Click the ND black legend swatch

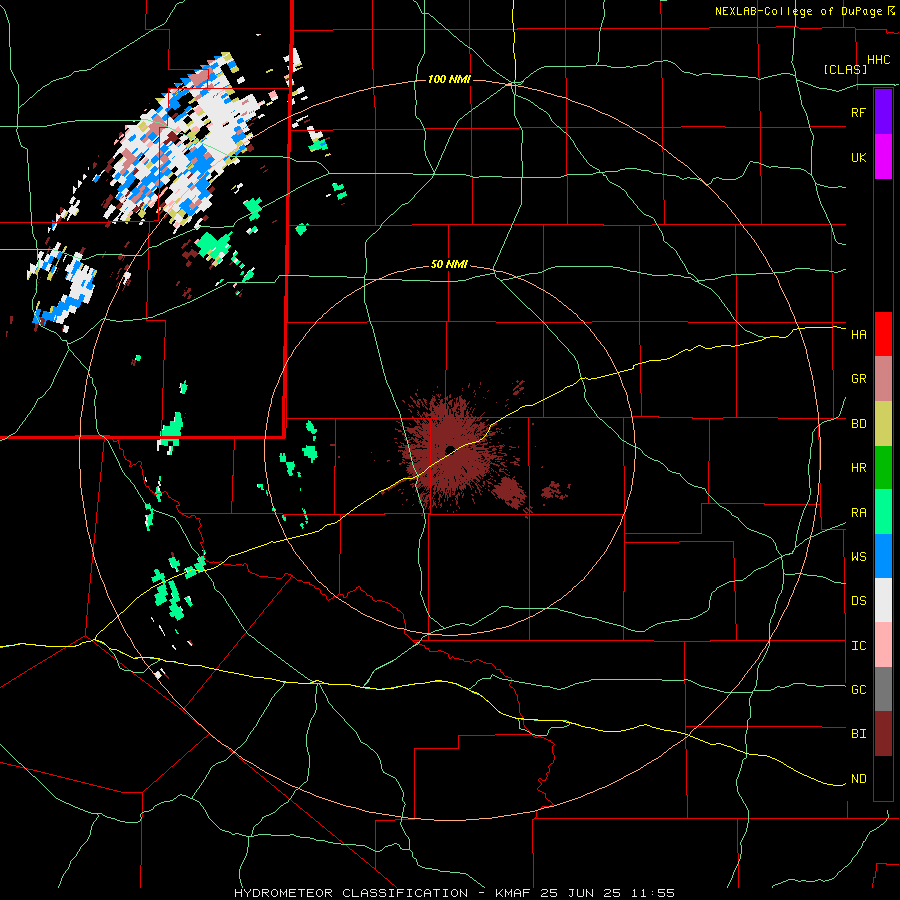click(883, 778)
